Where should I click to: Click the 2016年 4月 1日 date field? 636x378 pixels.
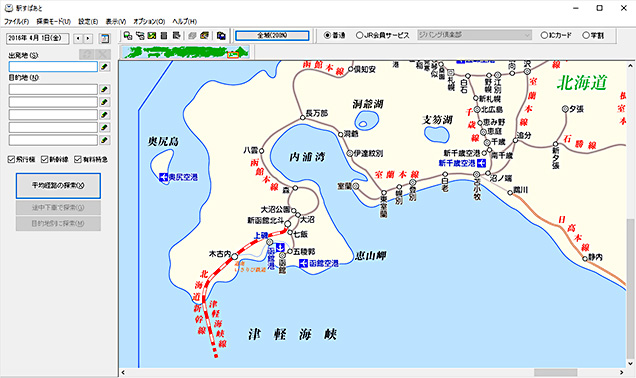coord(38,39)
